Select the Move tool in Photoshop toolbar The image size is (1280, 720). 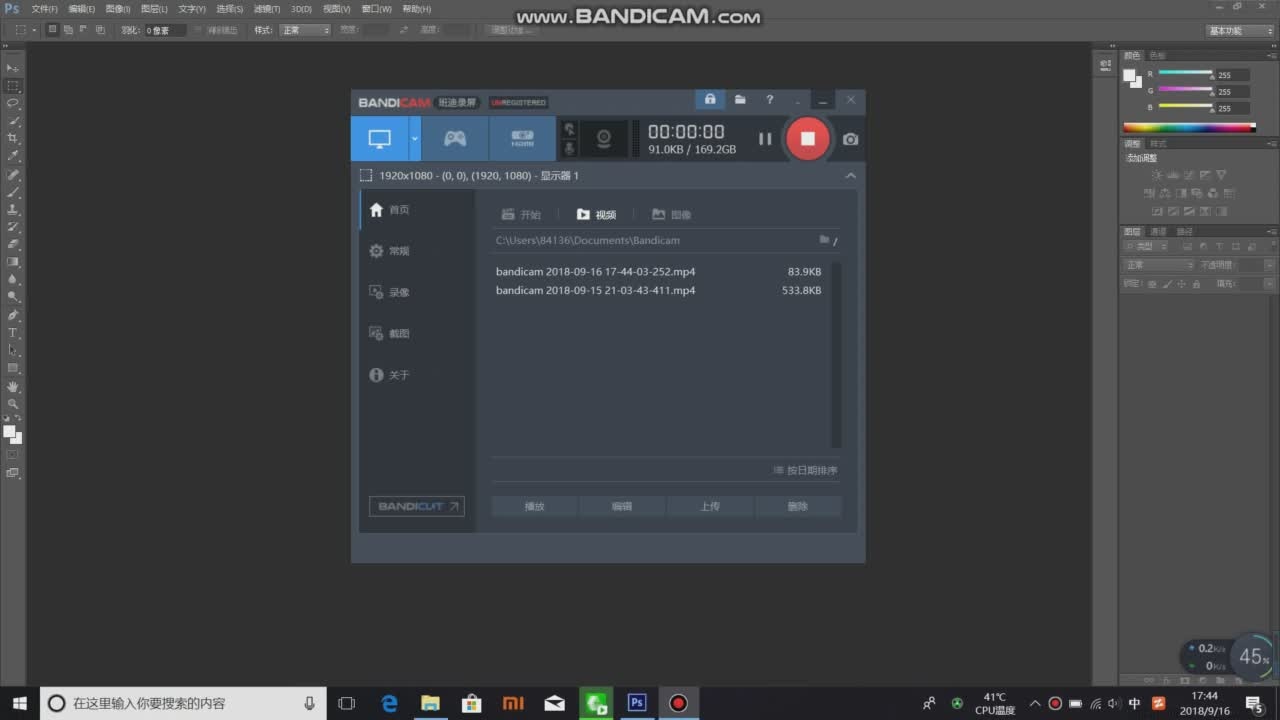(x=13, y=67)
